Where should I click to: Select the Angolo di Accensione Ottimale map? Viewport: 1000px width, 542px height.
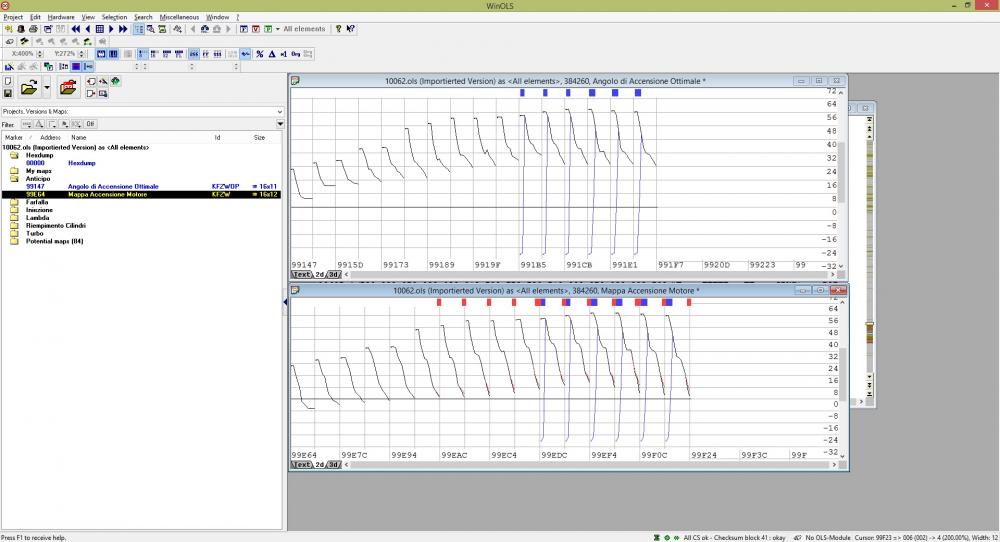[113, 186]
